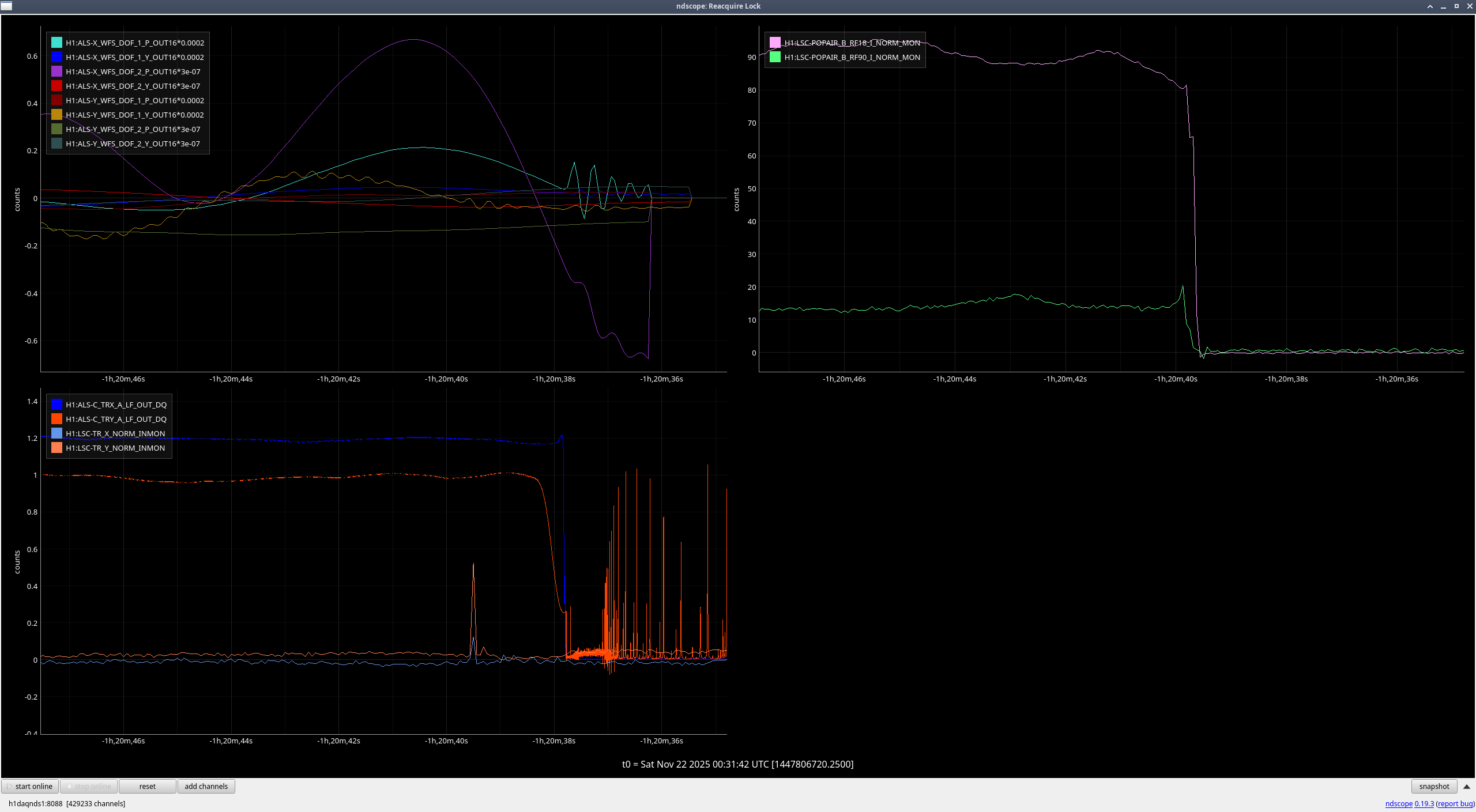This screenshot has width=1476, height=812.
Task: Click the t0 timestamp label
Action: pos(737,764)
